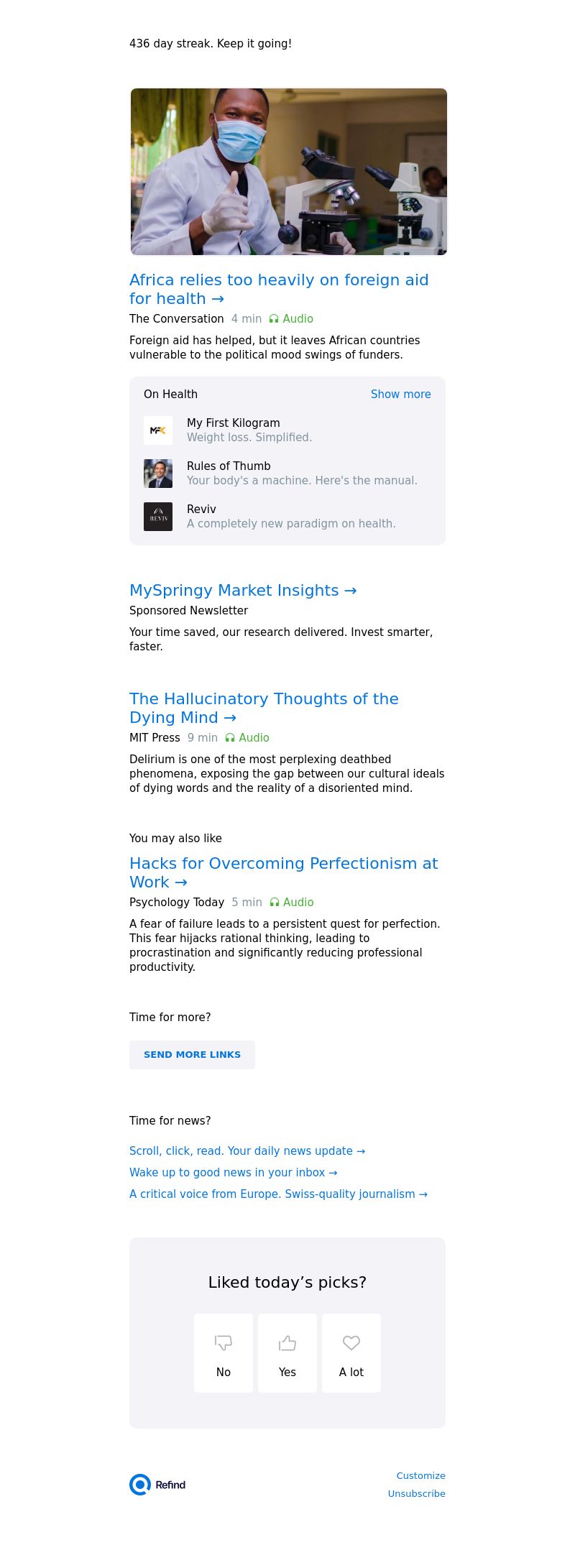Expand On Health with Show more

(401, 394)
